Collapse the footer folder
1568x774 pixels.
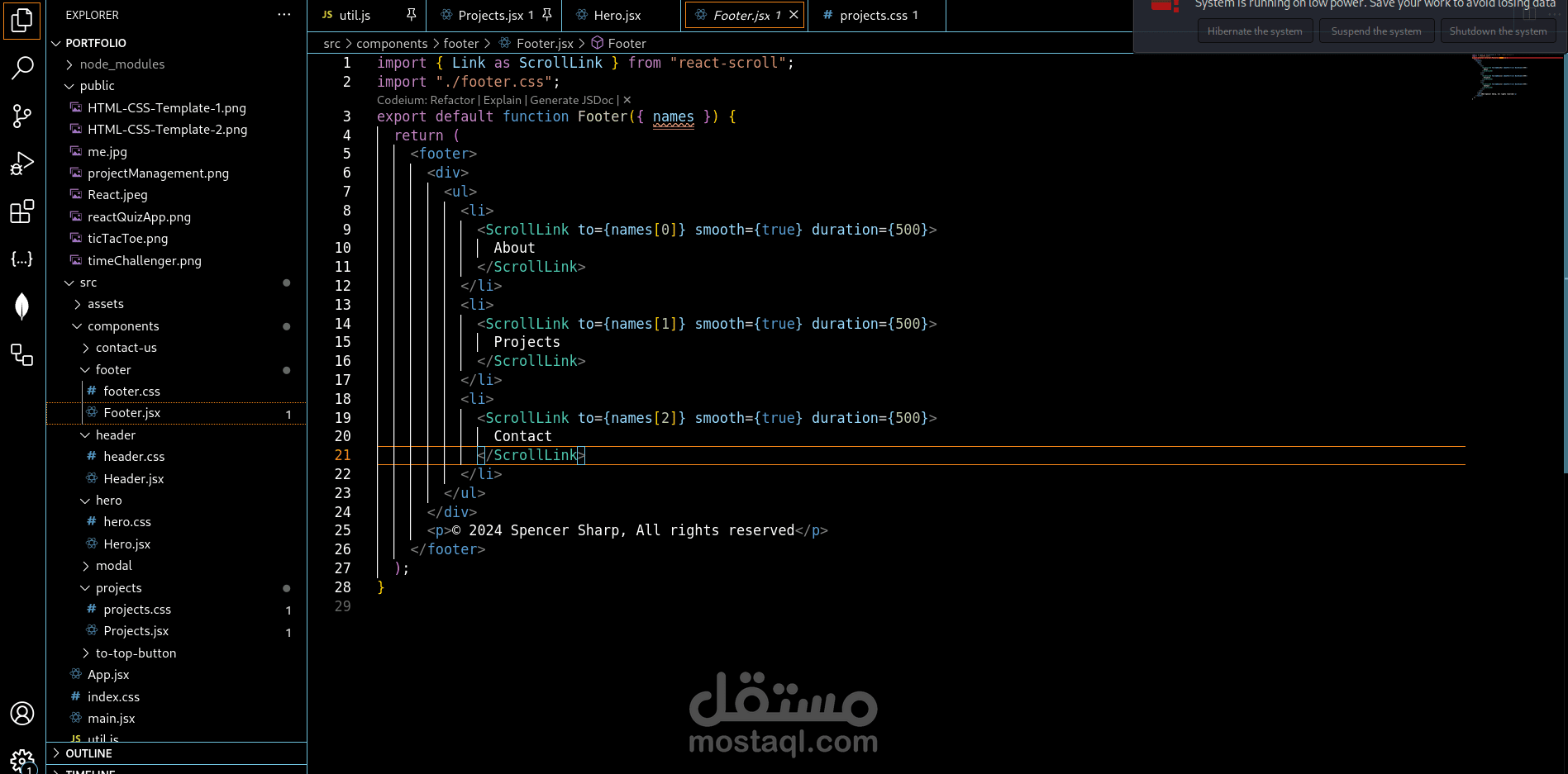[176, 370]
